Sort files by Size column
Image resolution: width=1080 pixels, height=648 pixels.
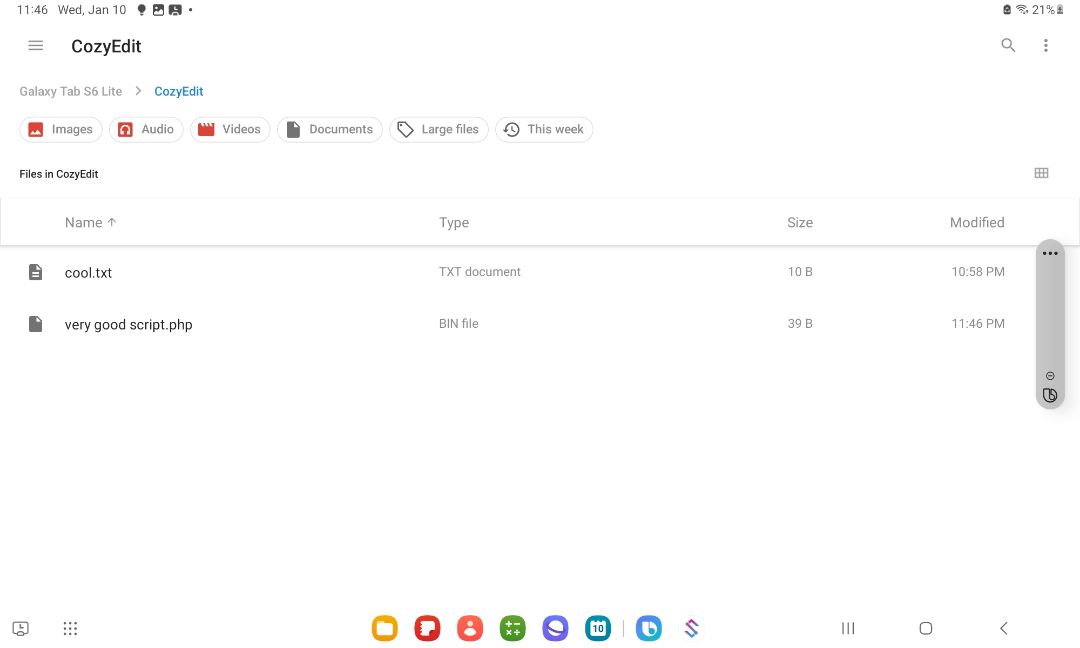(x=799, y=223)
